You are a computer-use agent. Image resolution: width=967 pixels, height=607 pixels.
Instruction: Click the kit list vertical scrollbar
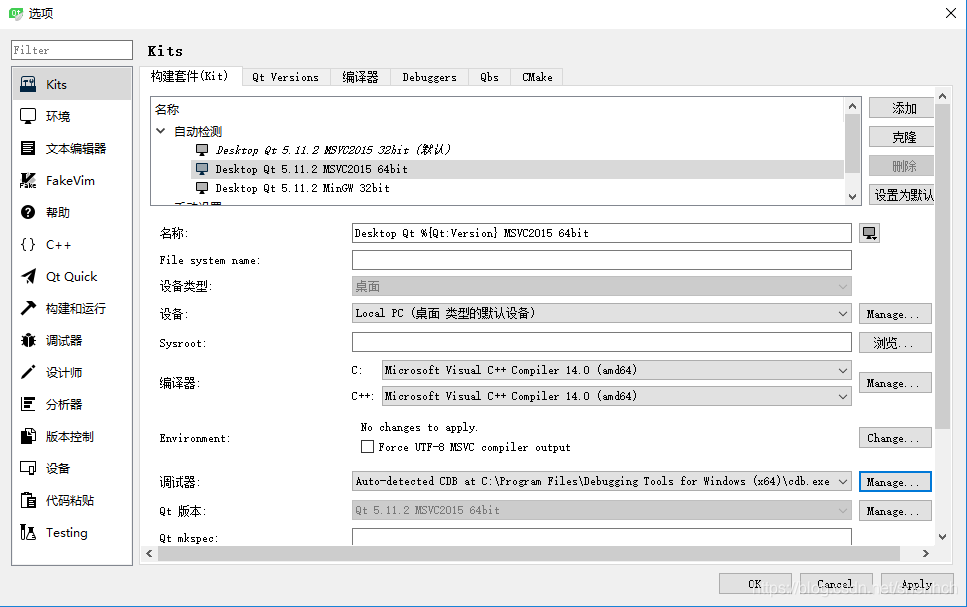852,144
